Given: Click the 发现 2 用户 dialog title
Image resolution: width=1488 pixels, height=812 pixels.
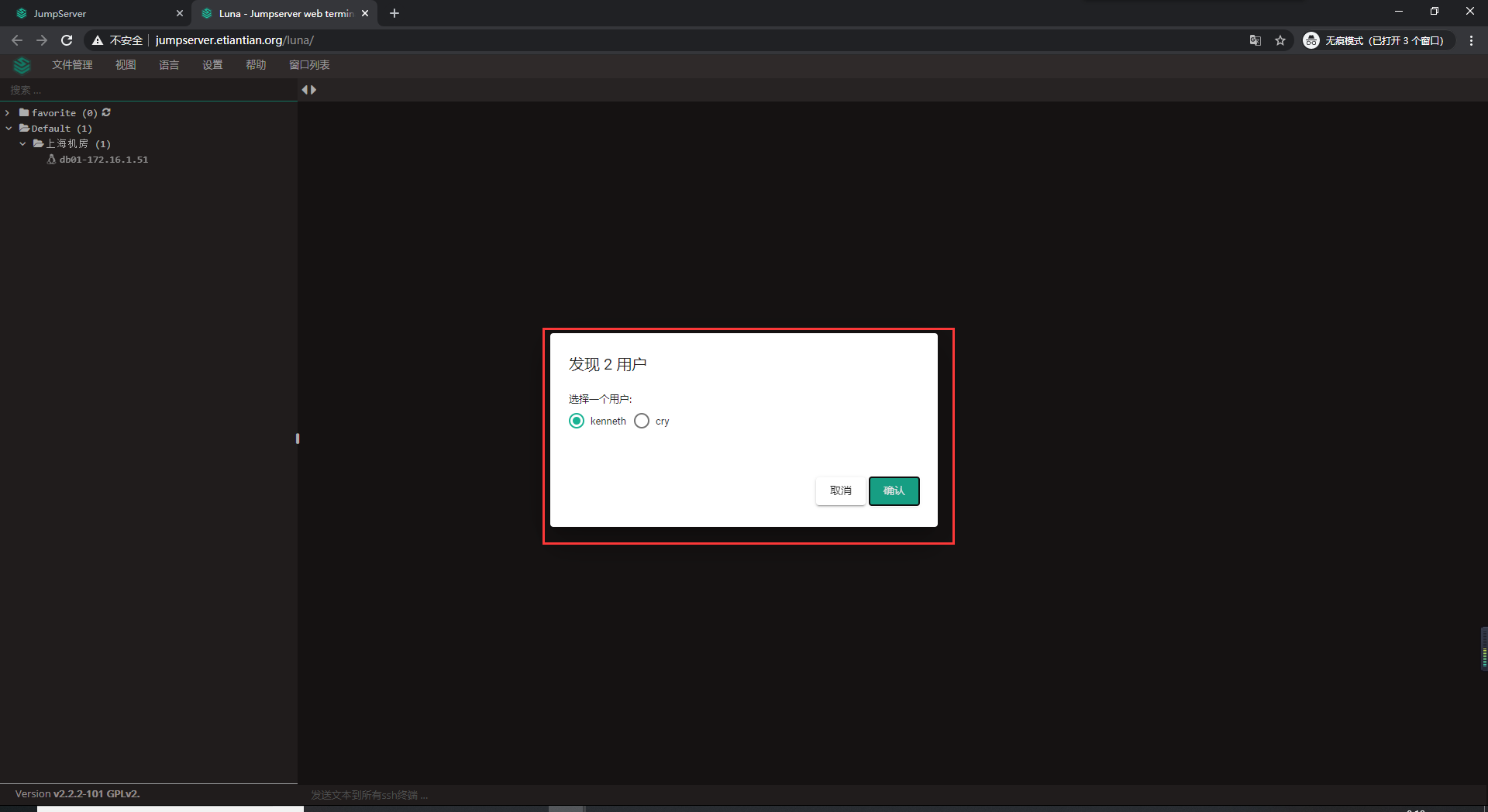Looking at the screenshot, I should (608, 364).
